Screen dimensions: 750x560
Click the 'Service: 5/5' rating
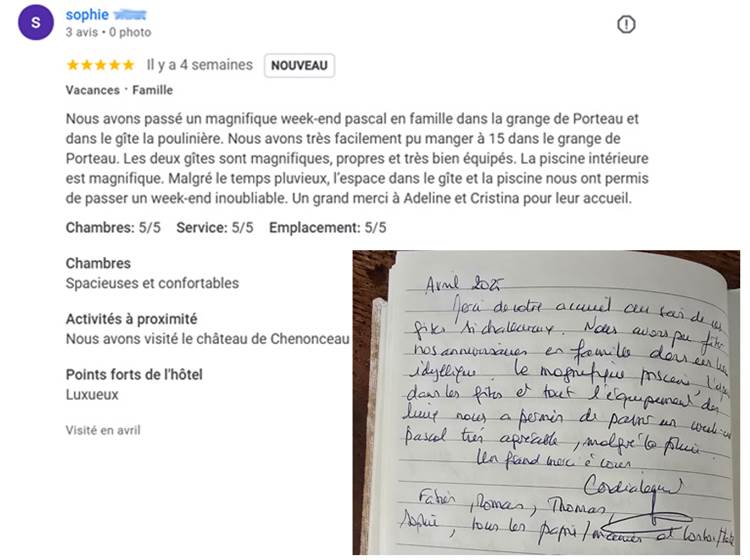215,228
